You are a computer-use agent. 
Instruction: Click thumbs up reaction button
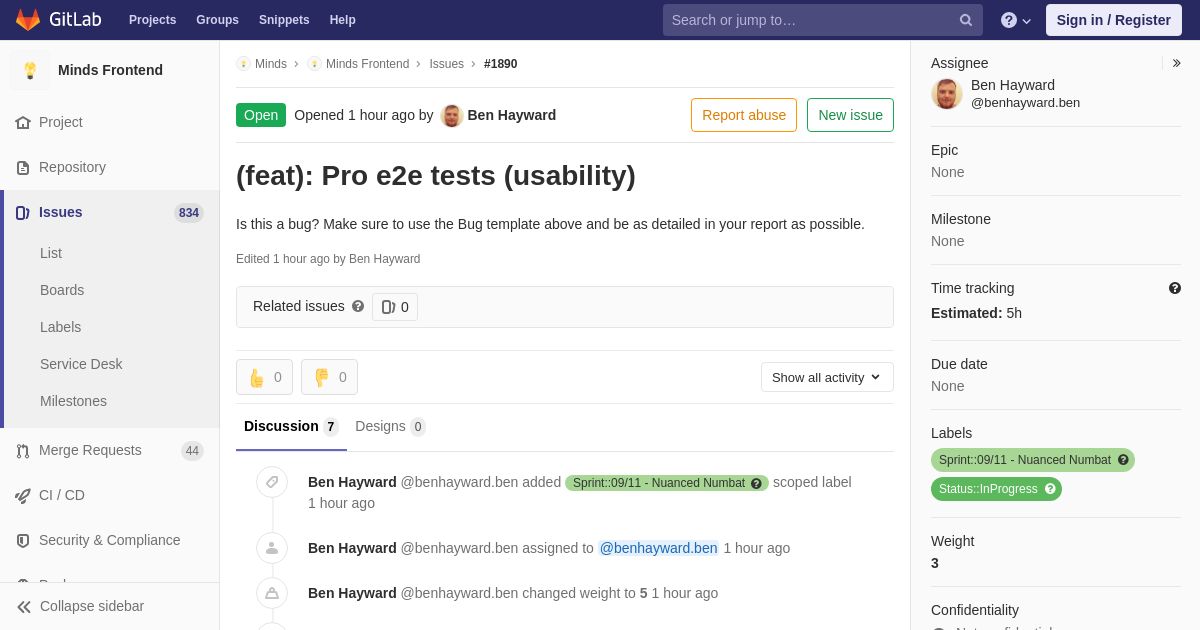(x=264, y=377)
